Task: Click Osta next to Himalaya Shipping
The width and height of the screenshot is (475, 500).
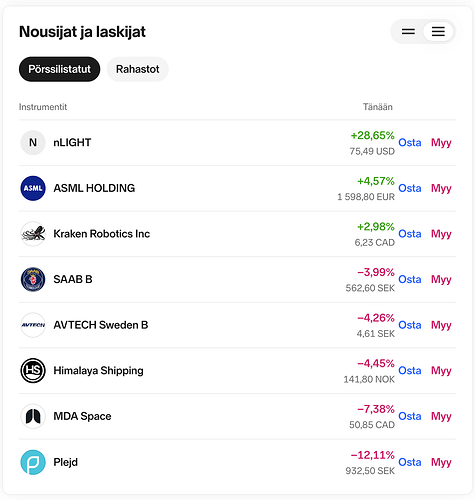Action: [410, 371]
